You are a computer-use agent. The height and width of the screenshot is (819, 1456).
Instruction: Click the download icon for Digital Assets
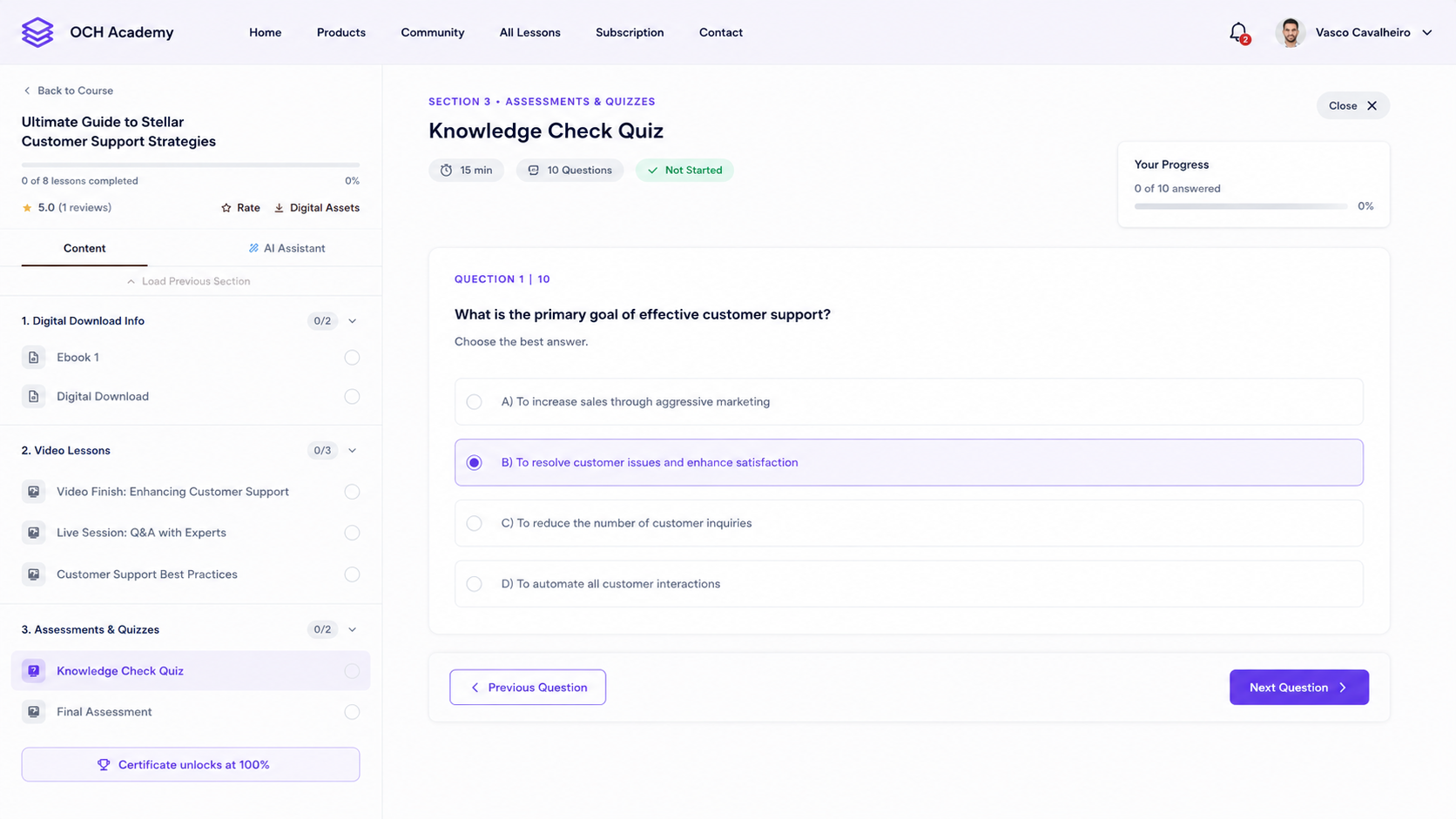click(x=279, y=208)
